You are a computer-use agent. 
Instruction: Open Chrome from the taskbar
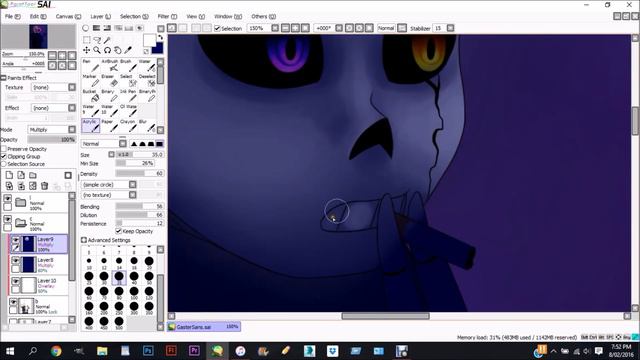pyautogui.click(x=56, y=351)
